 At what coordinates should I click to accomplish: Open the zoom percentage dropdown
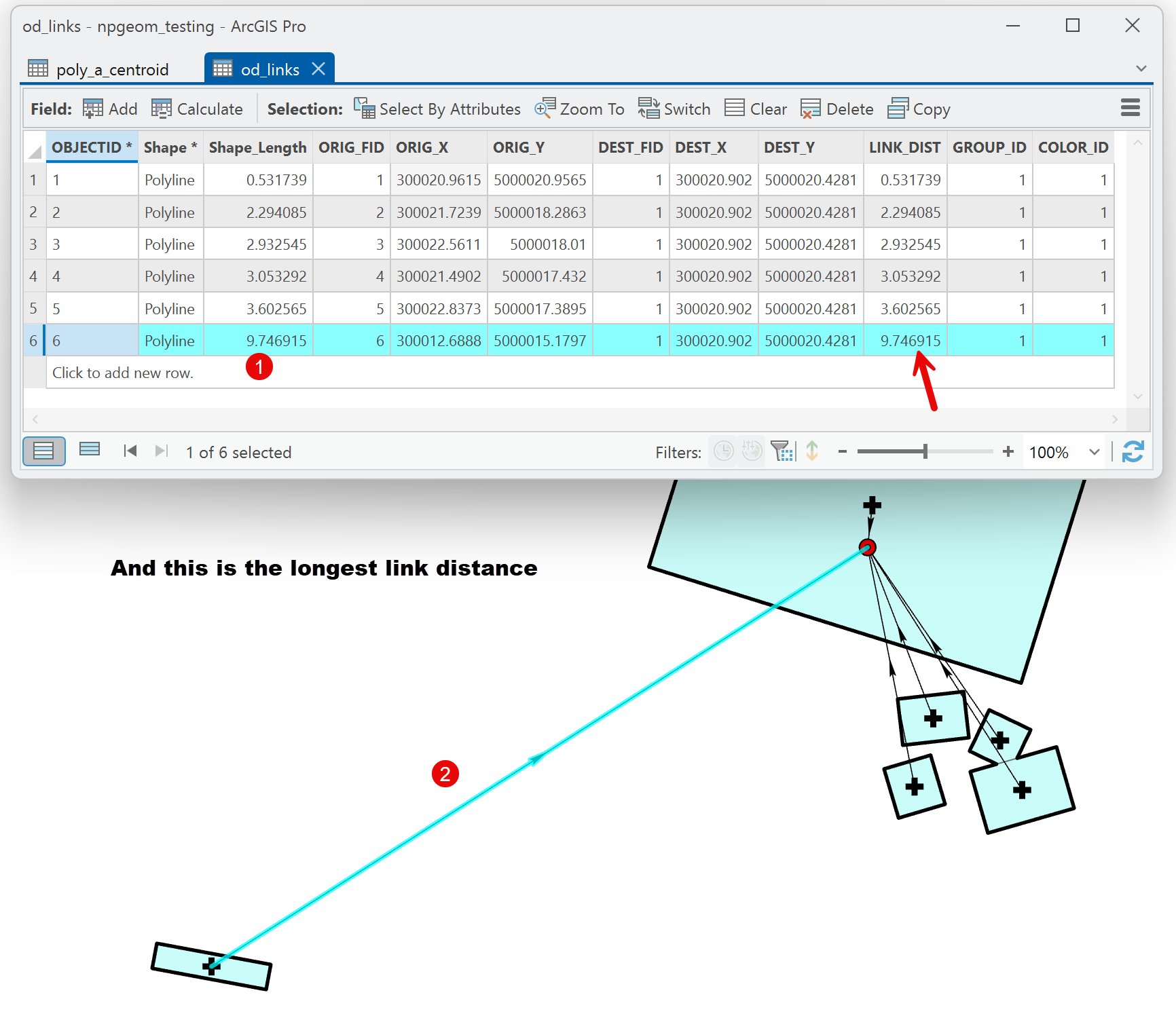tap(1093, 451)
